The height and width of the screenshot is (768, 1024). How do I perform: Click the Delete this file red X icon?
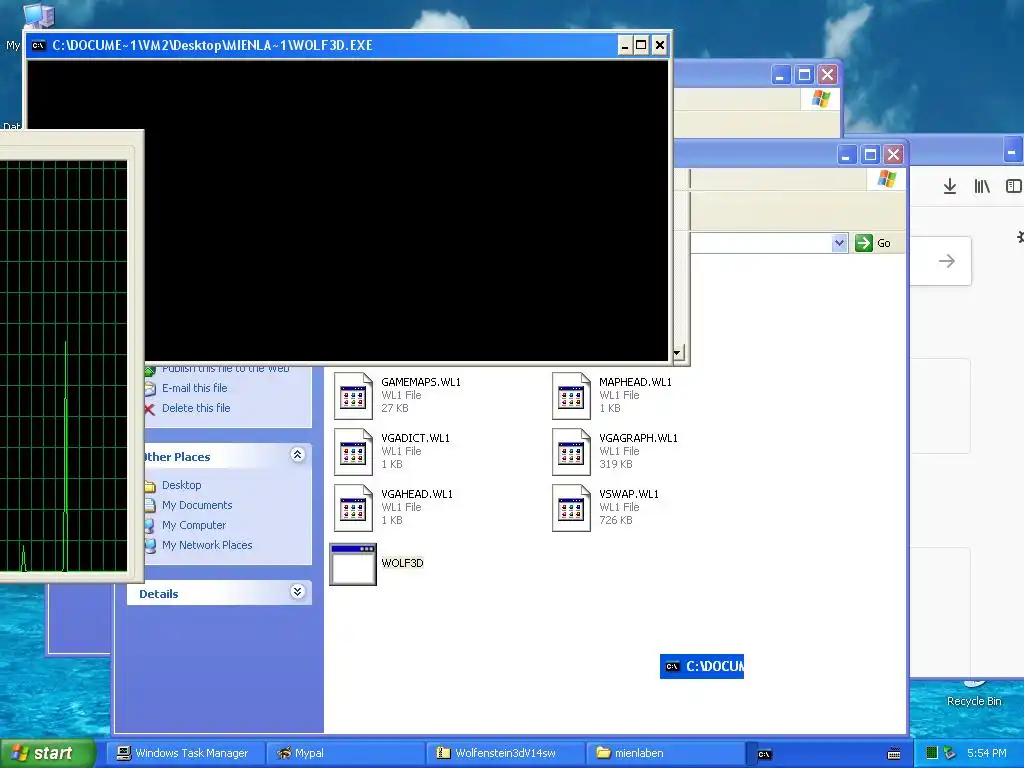[150, 409]
